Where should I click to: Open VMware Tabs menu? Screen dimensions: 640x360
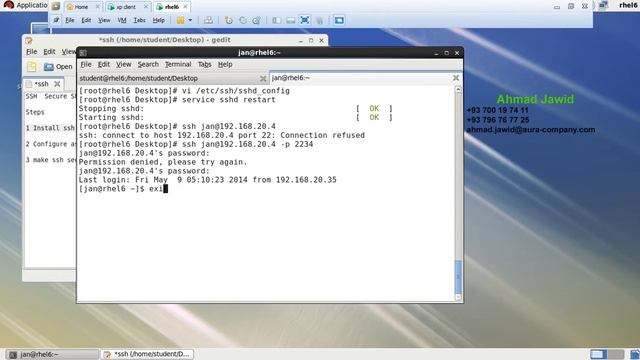click(x=140, y=20)
